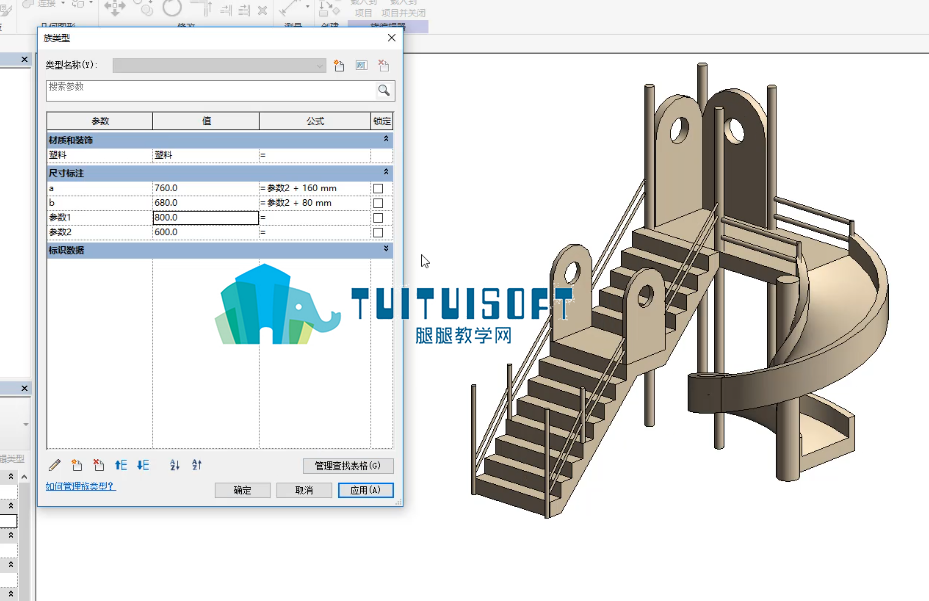Click the 搜索参数 search field
This screenshot has width=929, height=601.
212,90
